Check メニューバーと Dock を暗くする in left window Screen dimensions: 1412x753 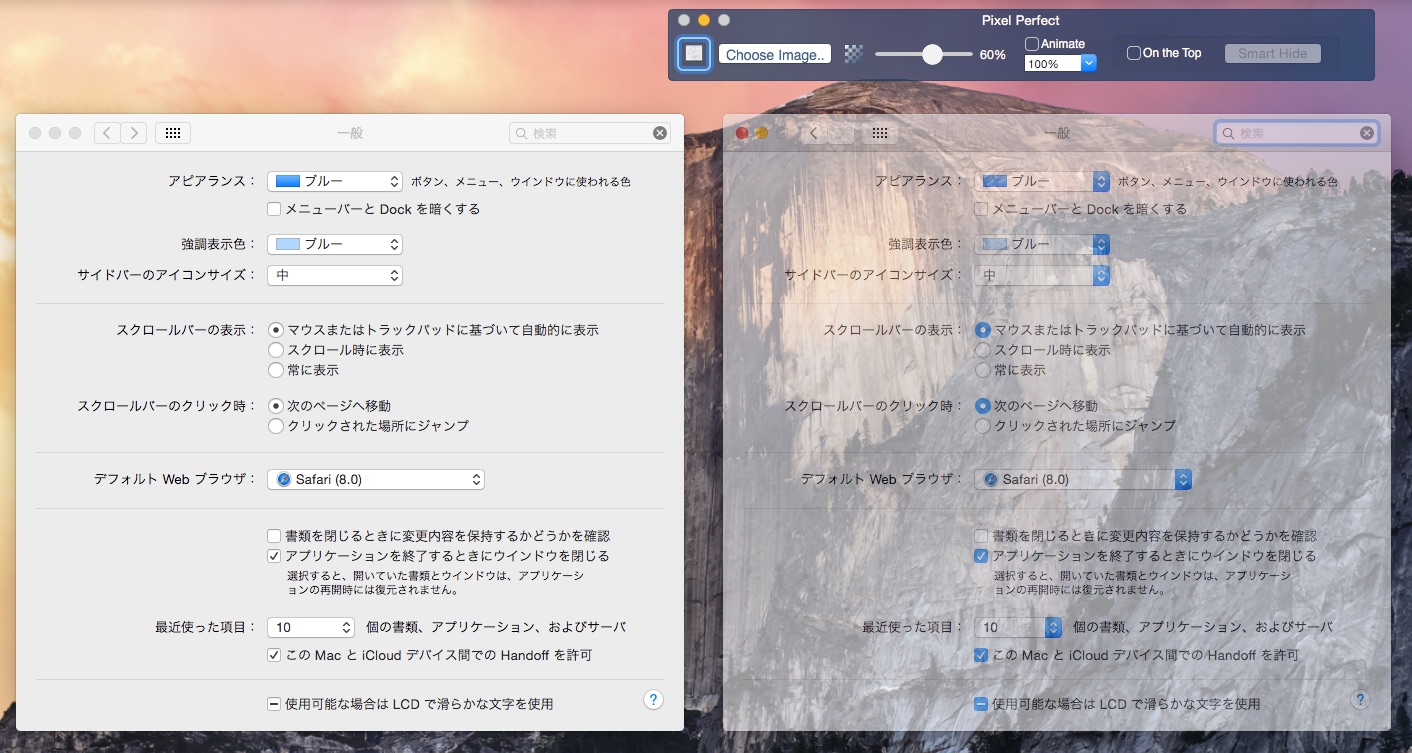[x=274, y=209]
